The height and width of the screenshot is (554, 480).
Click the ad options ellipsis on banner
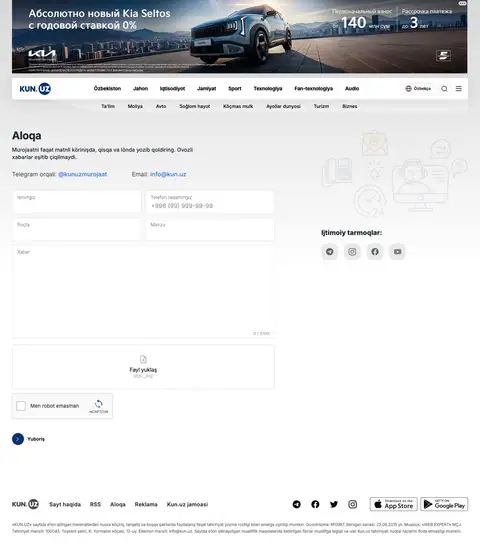(462, 3)
